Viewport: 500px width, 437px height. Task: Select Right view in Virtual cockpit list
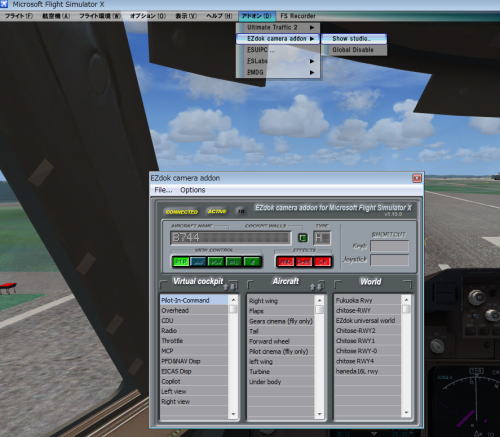tap(195, 402)
